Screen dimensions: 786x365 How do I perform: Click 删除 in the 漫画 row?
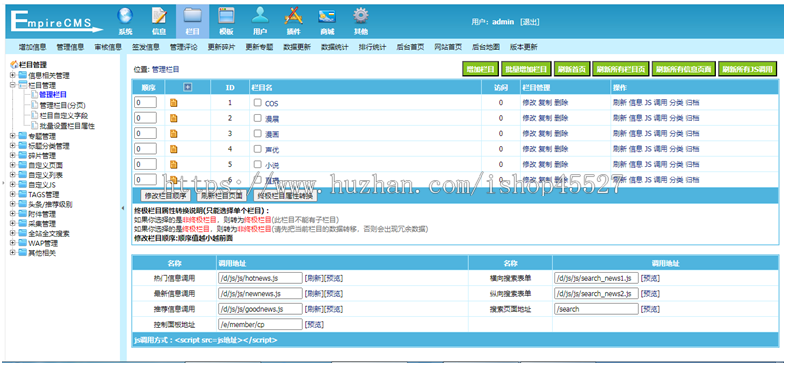coord(561,133)
